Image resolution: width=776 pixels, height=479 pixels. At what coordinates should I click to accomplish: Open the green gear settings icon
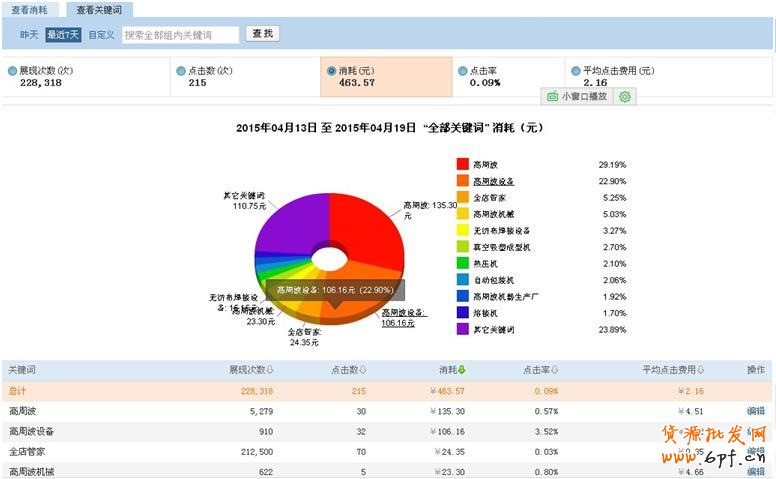tap(625, 96)
